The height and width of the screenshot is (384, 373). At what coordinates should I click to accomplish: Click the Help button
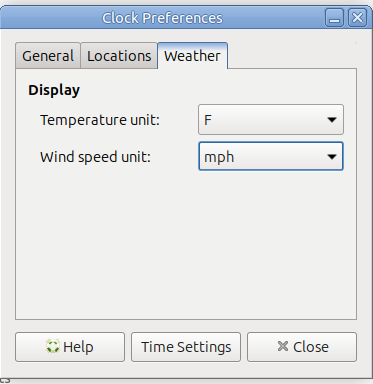pyautogui.click(x=70, y=347)
